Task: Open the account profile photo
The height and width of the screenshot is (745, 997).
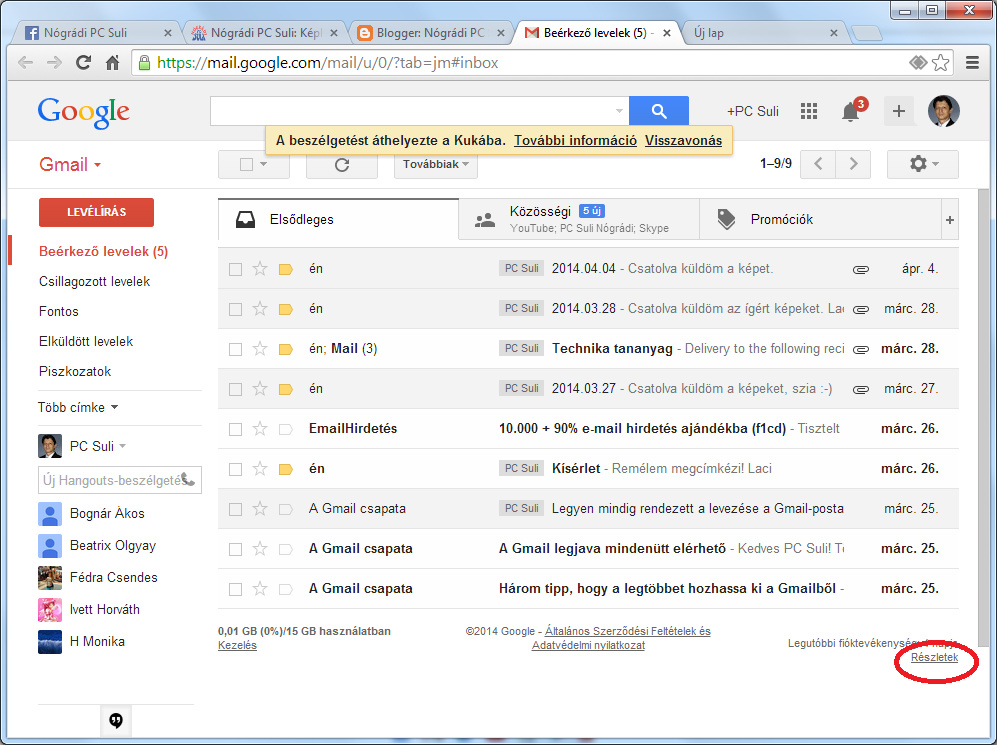Action: tap(944, 111)
